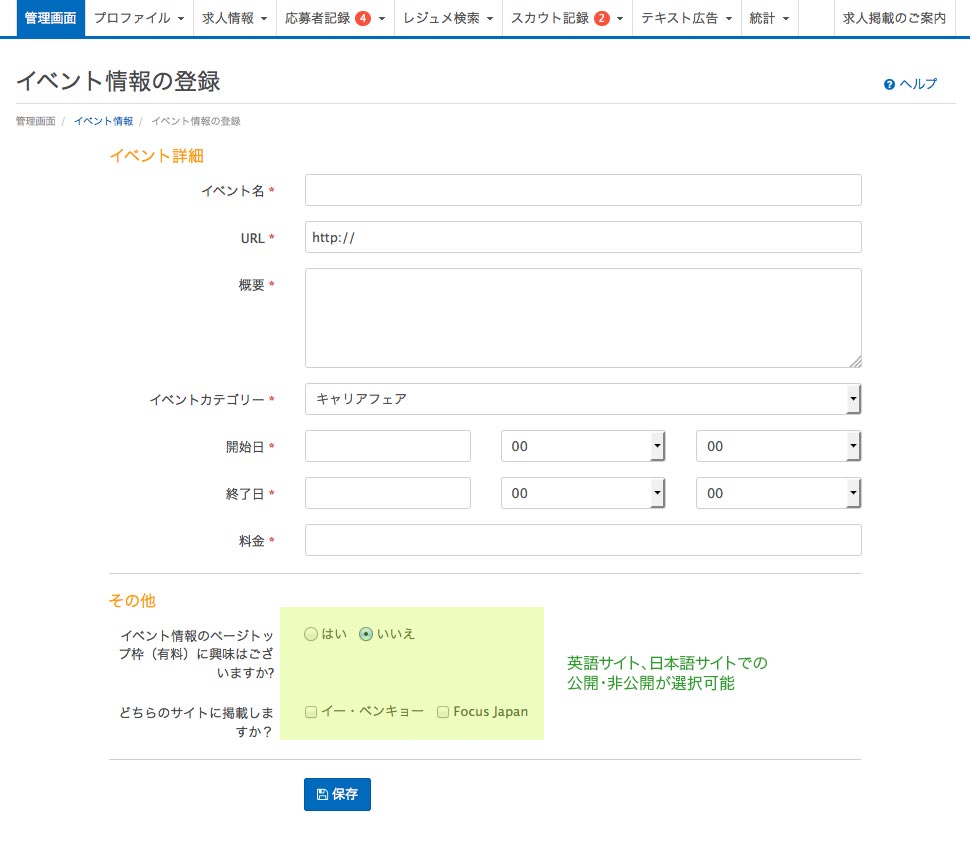Focus the URL input field

click(x=583, y=237)
